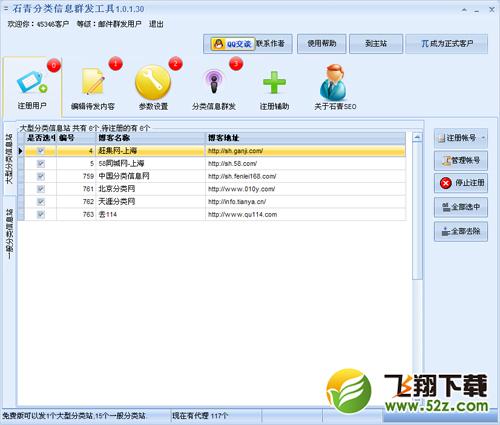The image size is (500, 425).
Task: Minimize the window
Action: click(x=477, y=10)
